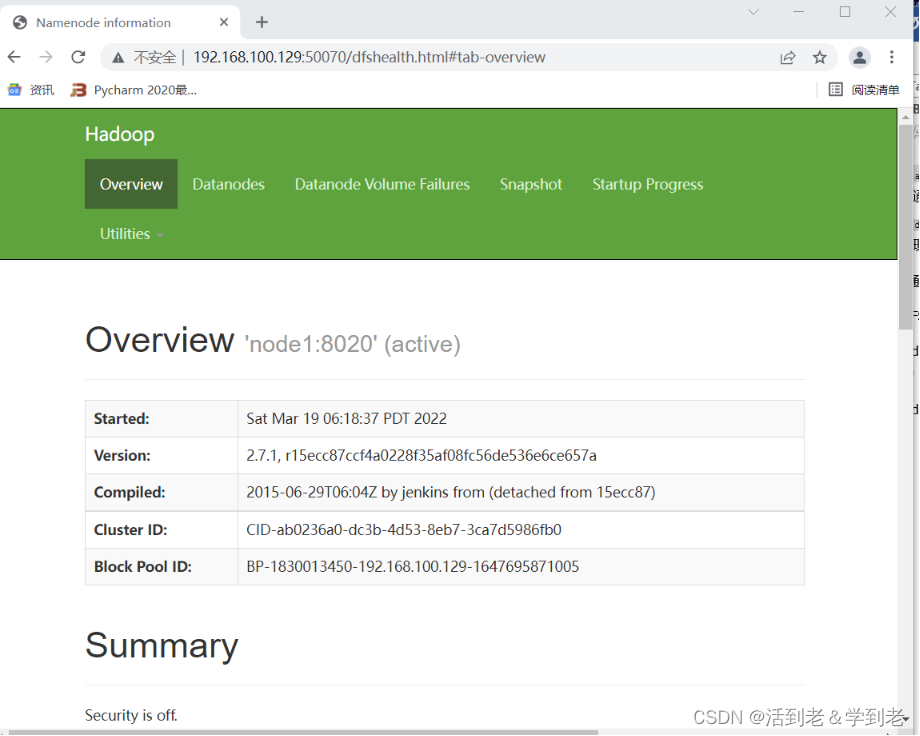
Task: Click the Hadoop brand title
Action: tap(120, 134)
